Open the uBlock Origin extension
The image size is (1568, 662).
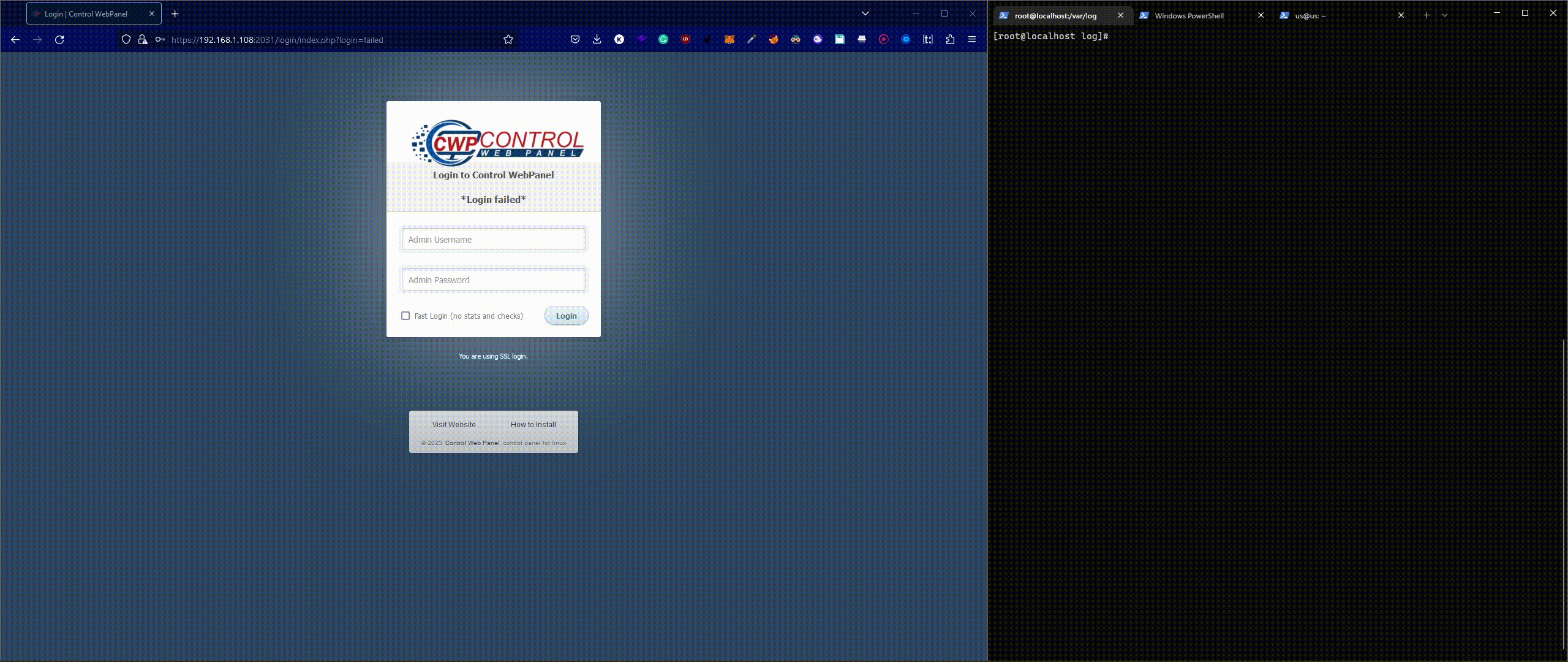685,39
